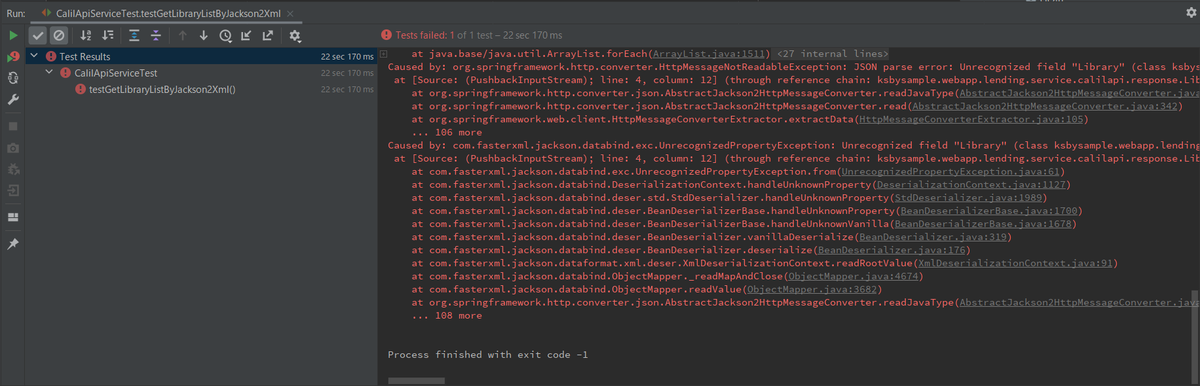Toggle auto-test in the Run sidebar
Screen dimensions: 1200x386
click(13, 78)
